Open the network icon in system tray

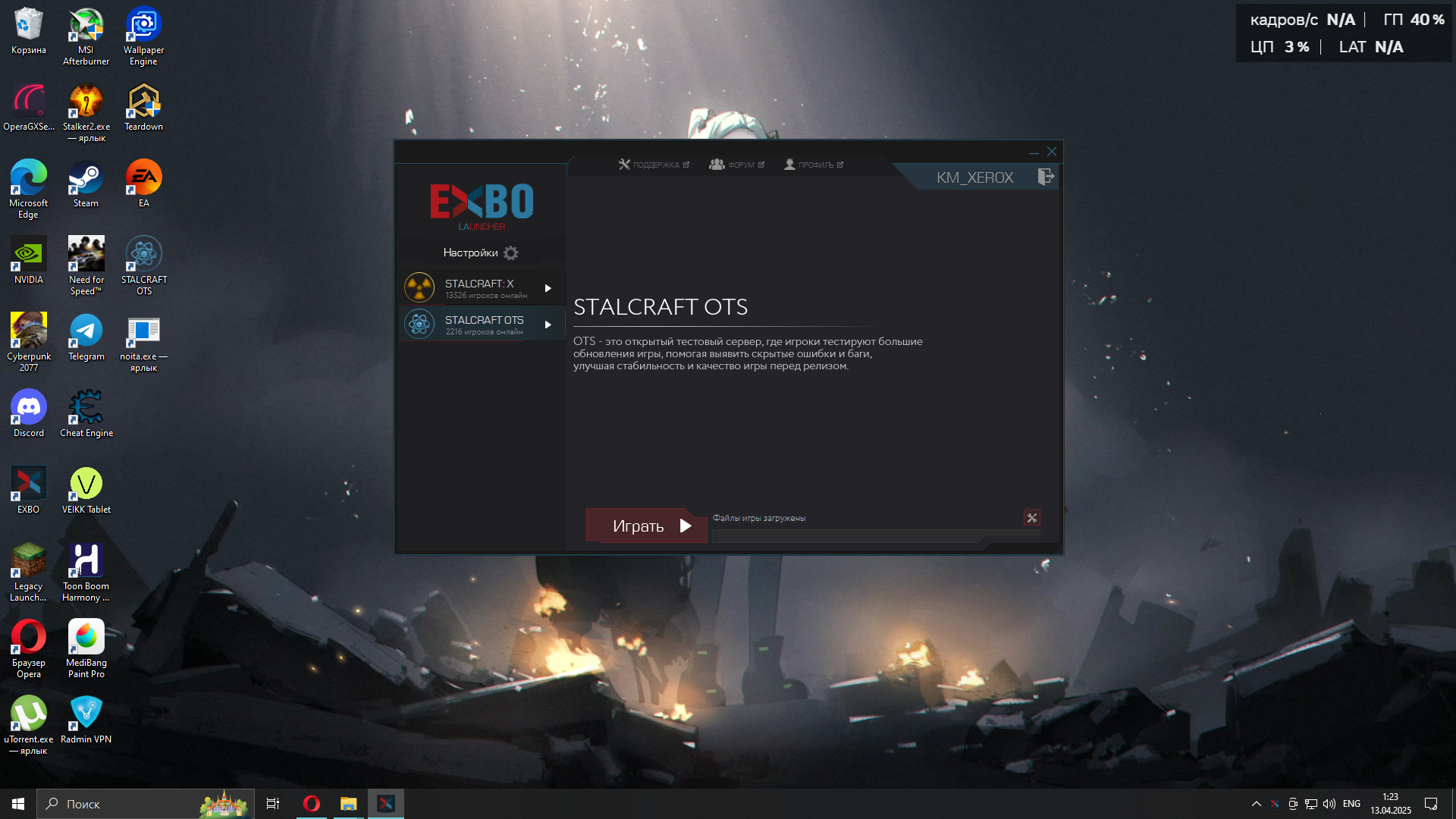pos(1311,804)
